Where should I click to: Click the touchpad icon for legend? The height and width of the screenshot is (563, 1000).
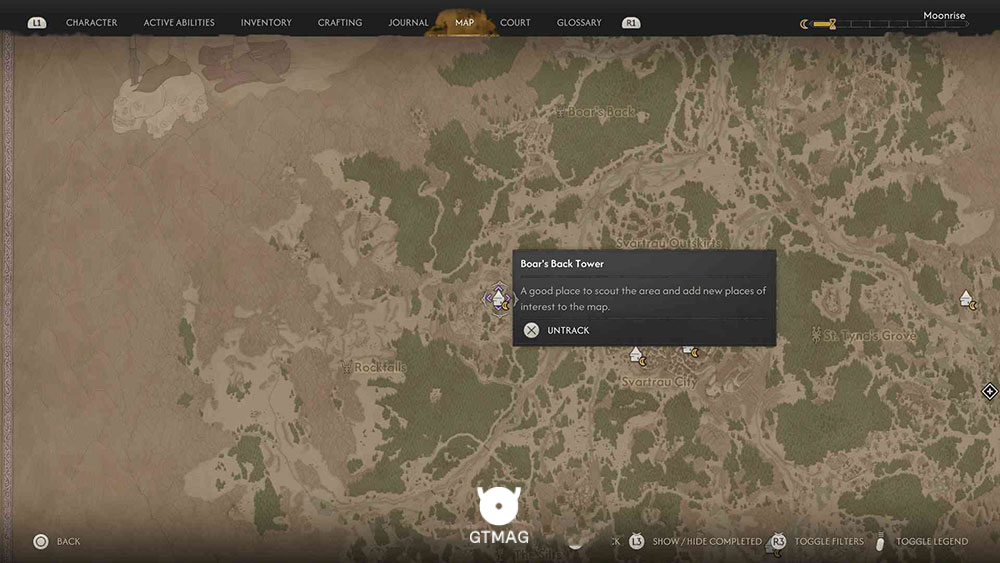(x=880, y=541)
